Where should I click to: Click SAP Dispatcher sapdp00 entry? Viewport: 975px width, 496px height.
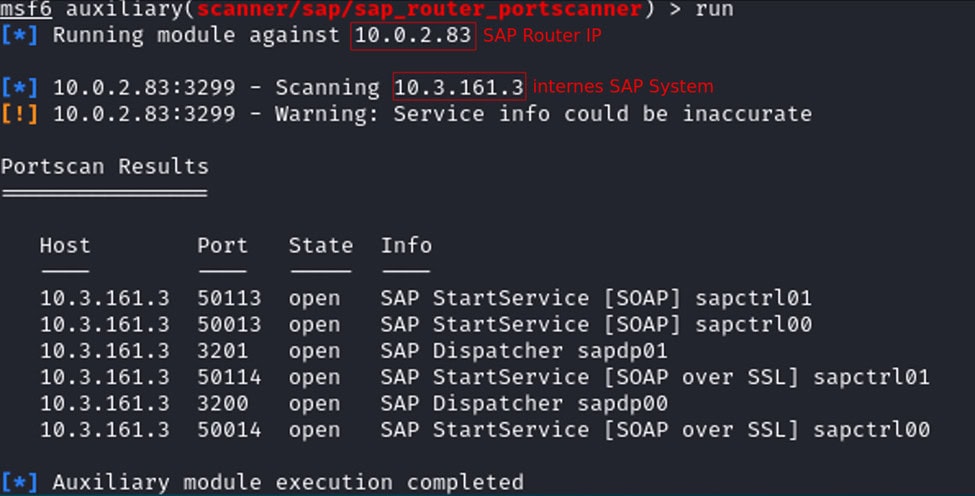pos(523,403)
